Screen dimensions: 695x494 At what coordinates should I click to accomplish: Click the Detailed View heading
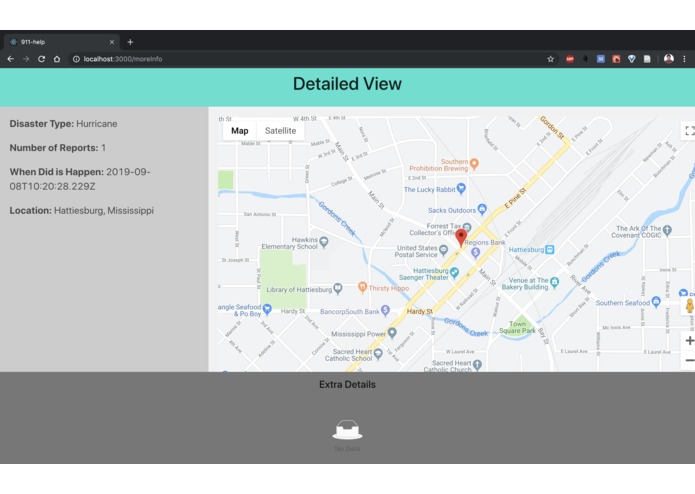click(x=347, y=84)
